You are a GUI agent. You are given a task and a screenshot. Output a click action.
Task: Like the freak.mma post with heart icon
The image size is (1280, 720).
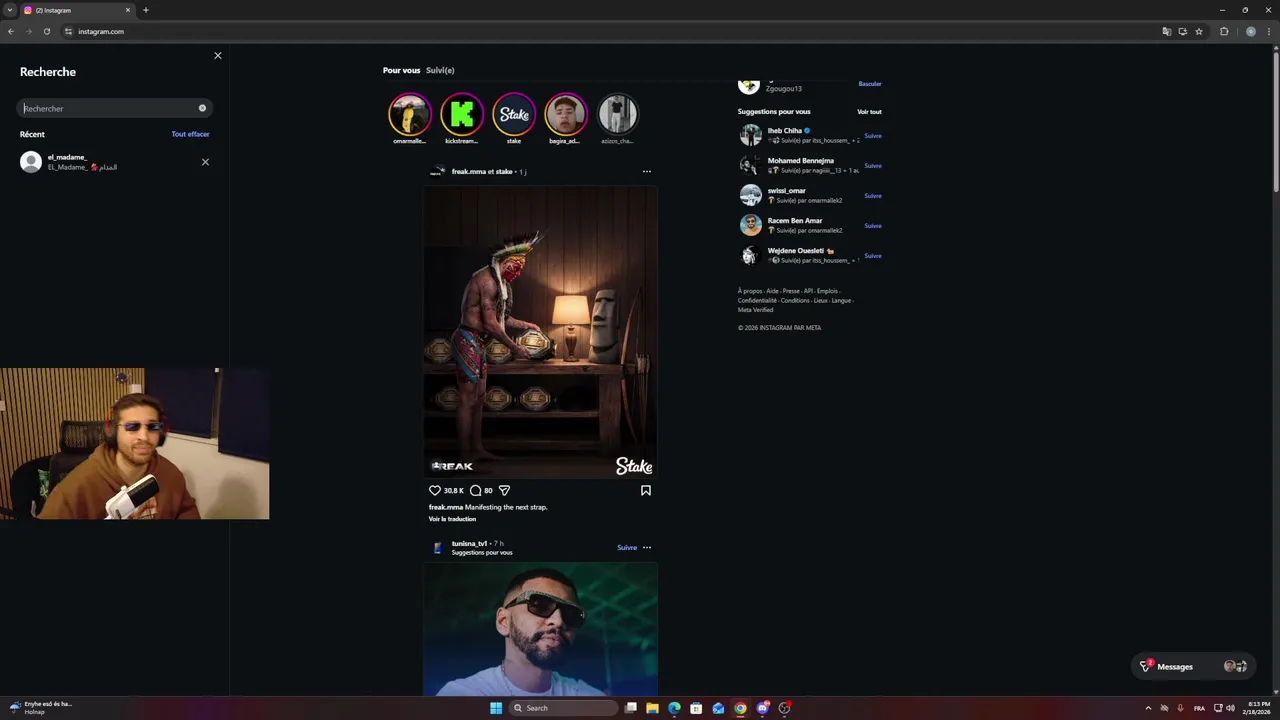click(x=435, y=491)
